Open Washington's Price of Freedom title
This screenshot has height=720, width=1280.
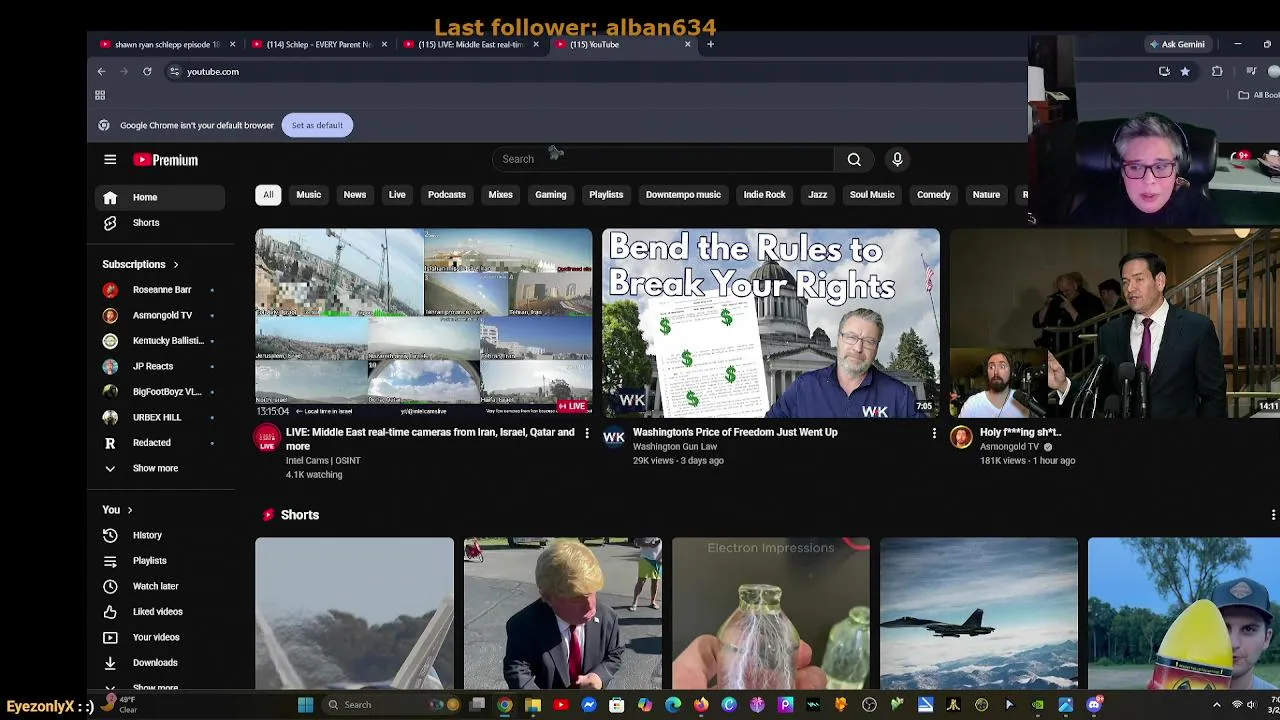pos(735,432)
